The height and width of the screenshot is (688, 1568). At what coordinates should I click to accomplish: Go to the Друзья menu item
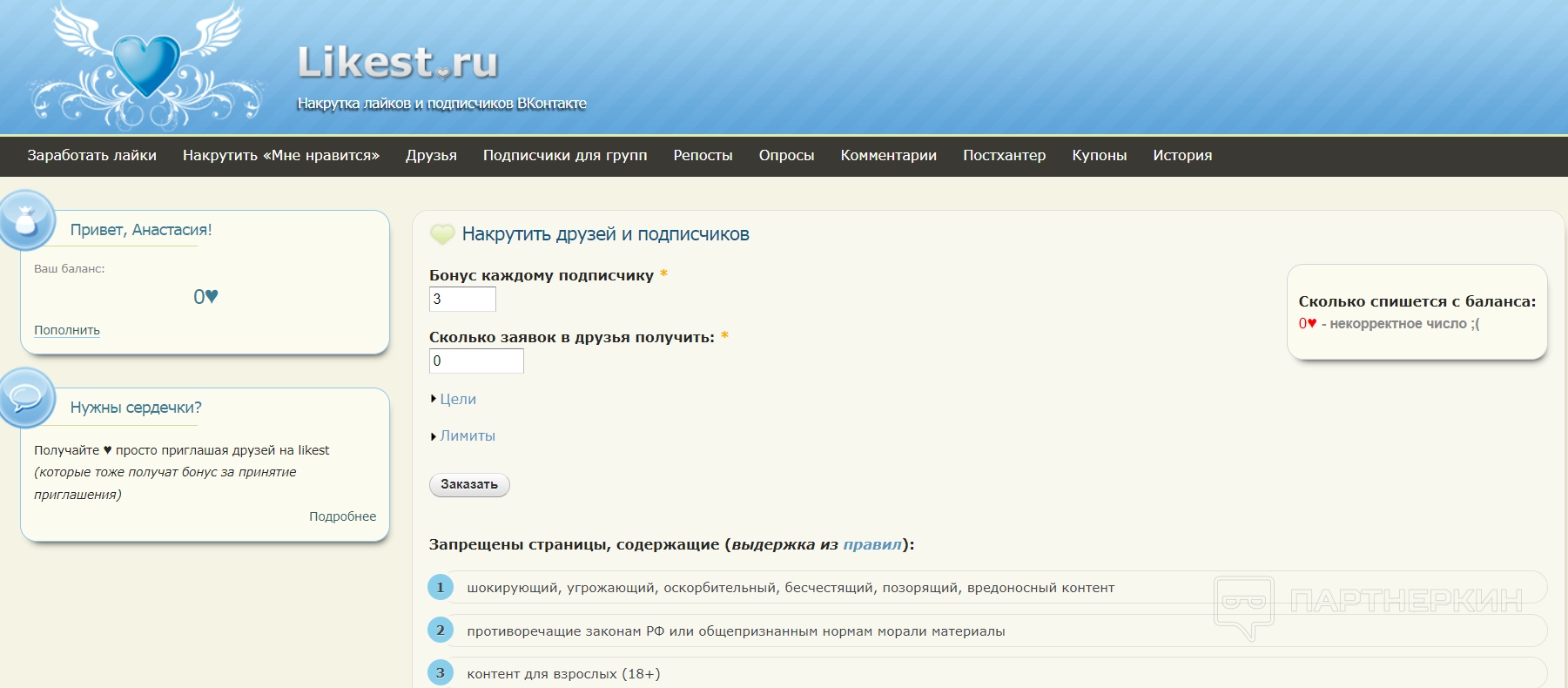point(431,155)
